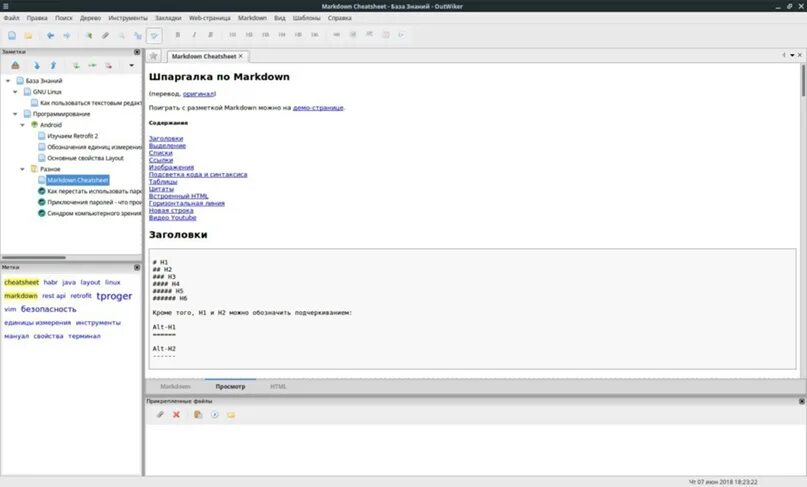Click the paste attachment link icon
Image resolution: width=807 pixels, height=487 pixels.
[x=198, y=415]
